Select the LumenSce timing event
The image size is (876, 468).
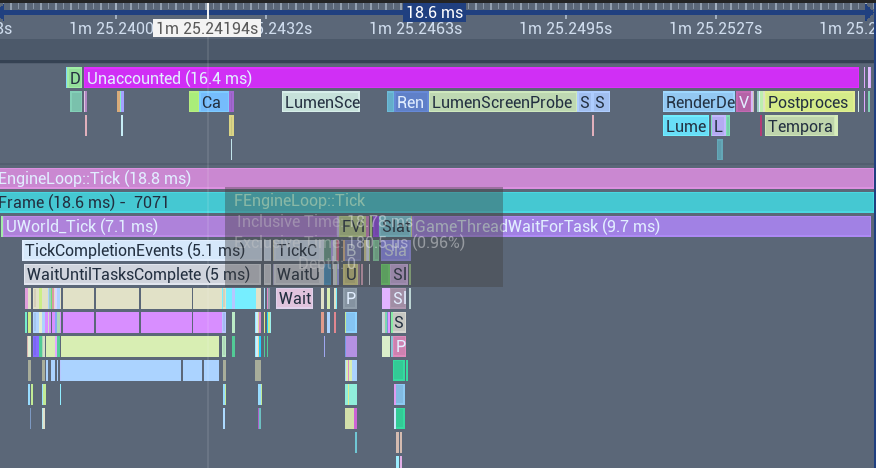[x=321, y=102]
